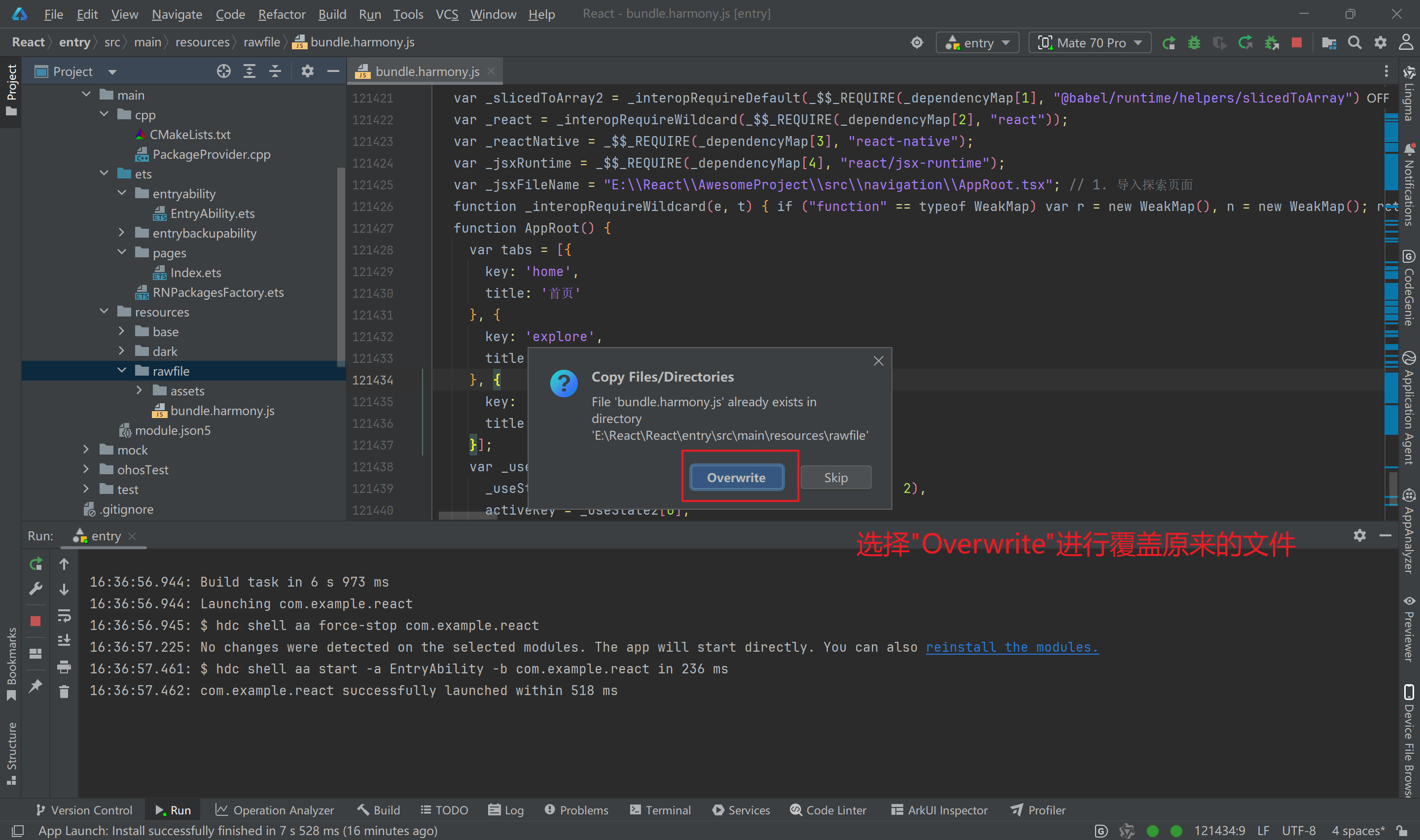Viewport: 1420px width, 840px height.
Task: Collapse All icon in Project panel header
Action: click(x=275, y=71)
